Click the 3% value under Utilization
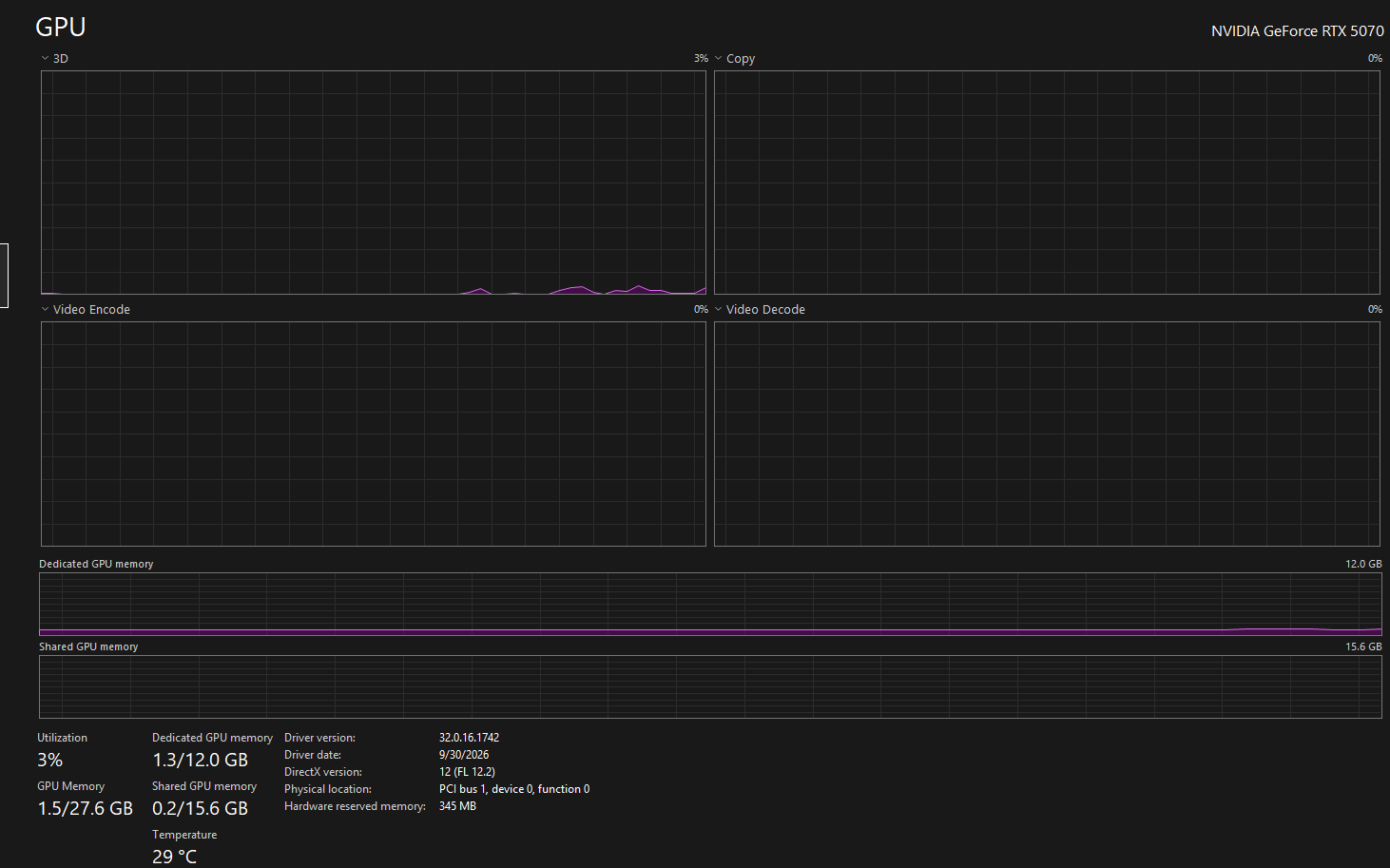This screenshot has height=868, width=1390. (50, 760)
